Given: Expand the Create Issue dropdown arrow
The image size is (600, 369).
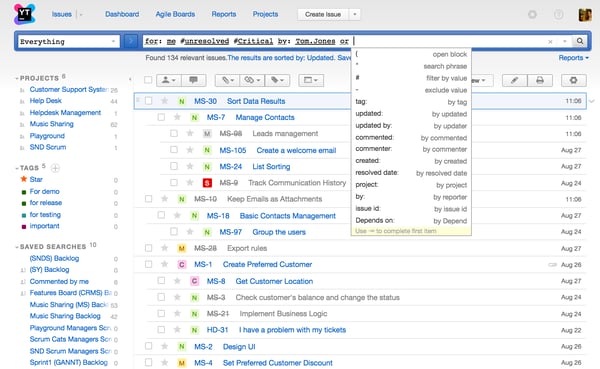Looking at the screenshot, I should (355, 15).
